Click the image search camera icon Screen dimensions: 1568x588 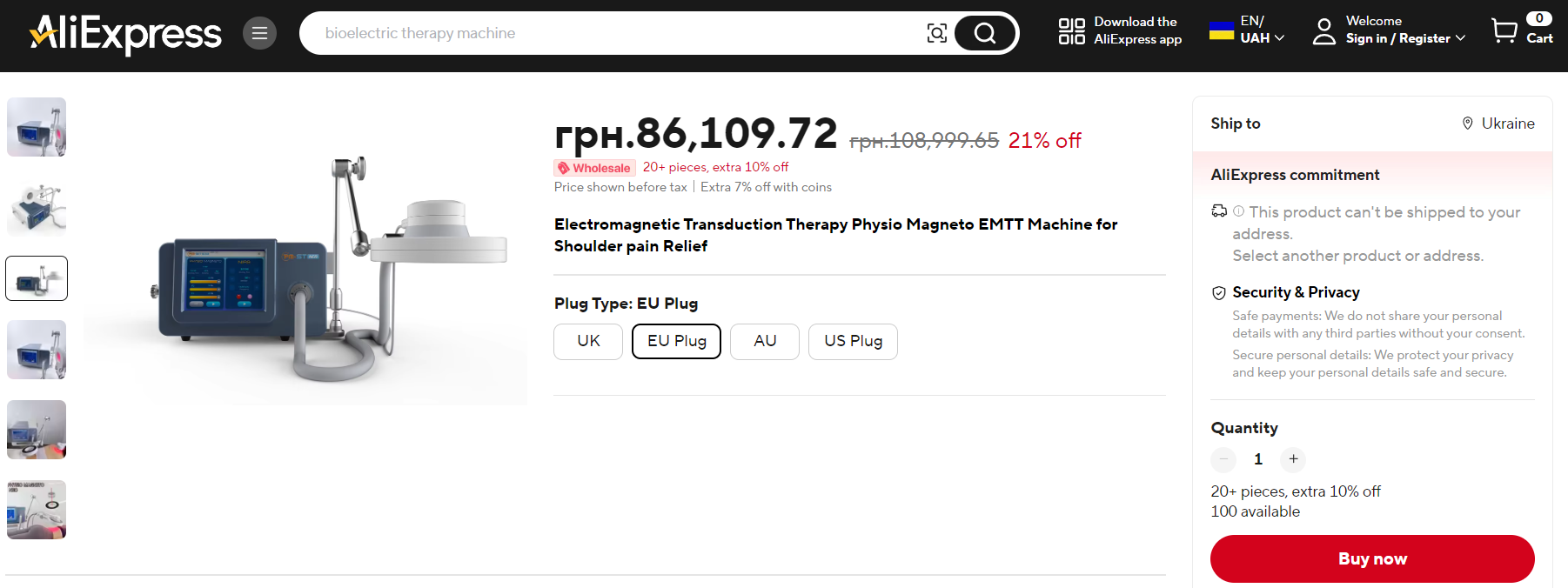coord(936,33)
